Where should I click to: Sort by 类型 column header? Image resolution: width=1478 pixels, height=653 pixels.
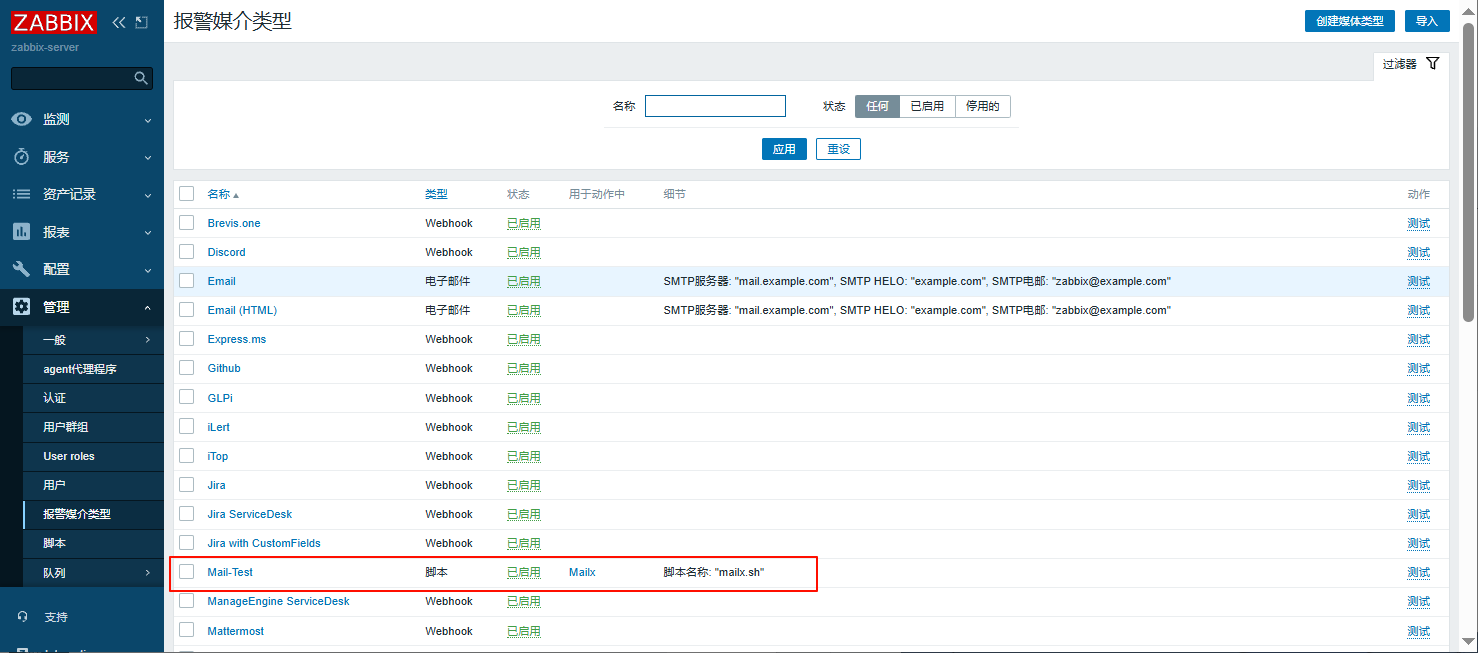pos(436,194)
